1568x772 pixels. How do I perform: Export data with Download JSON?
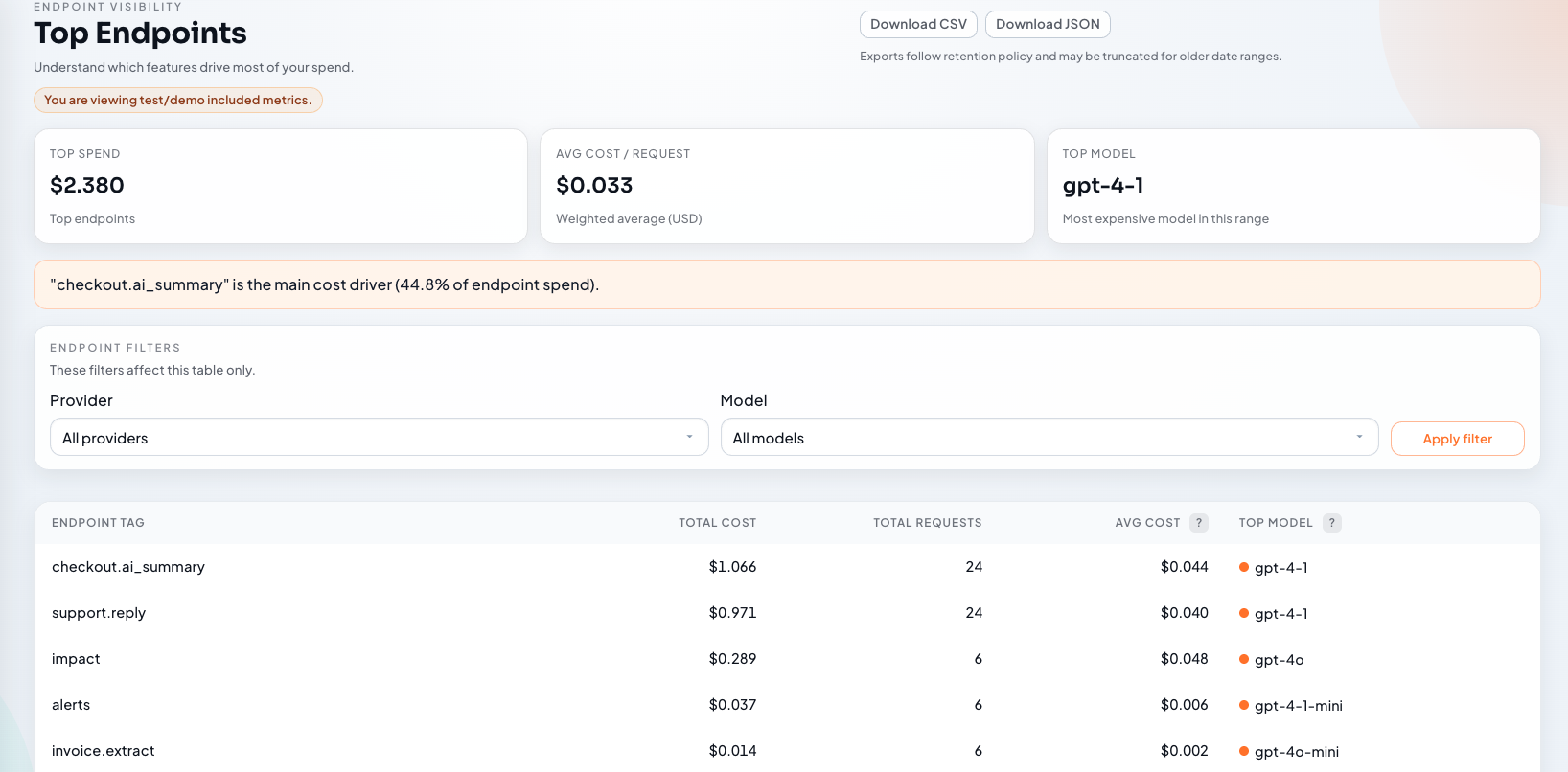pyautogui.click(x=1048, y=24)
